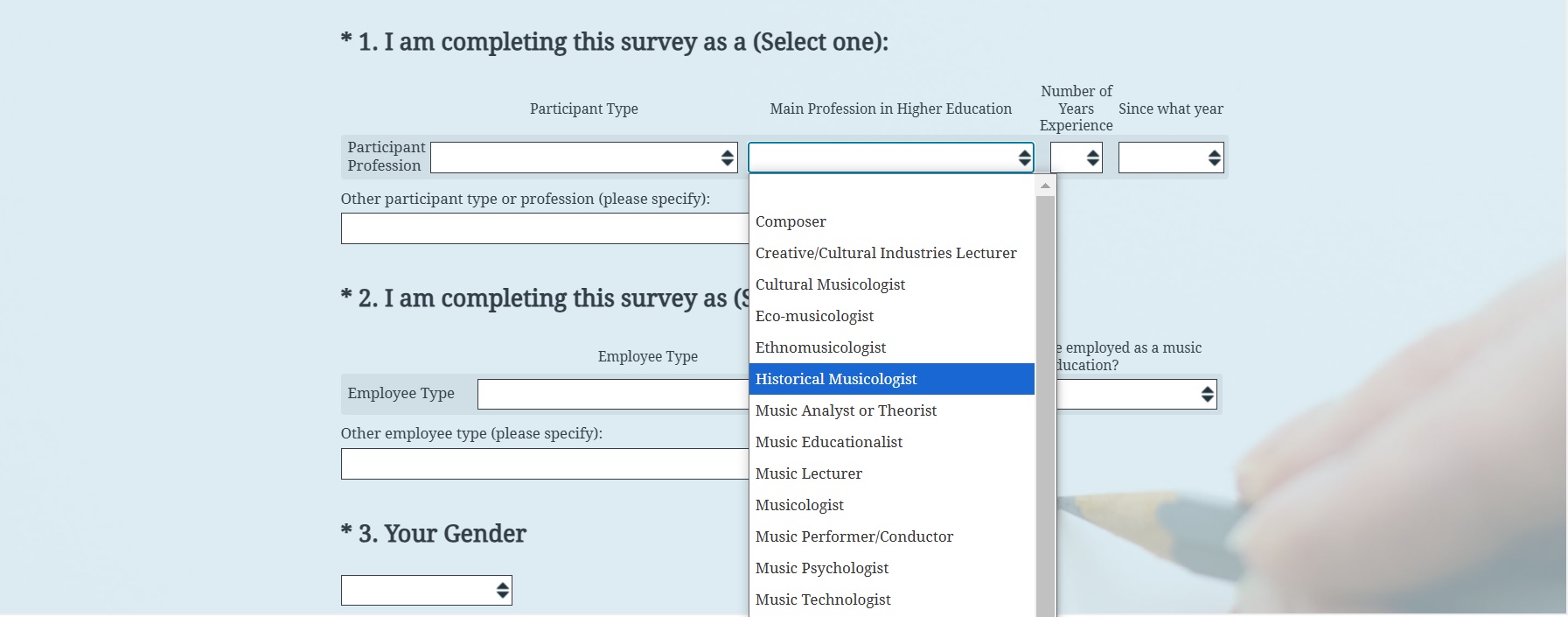
Task: Click the dropdown list scroll-up arrow
Action: coord(1045,186)
